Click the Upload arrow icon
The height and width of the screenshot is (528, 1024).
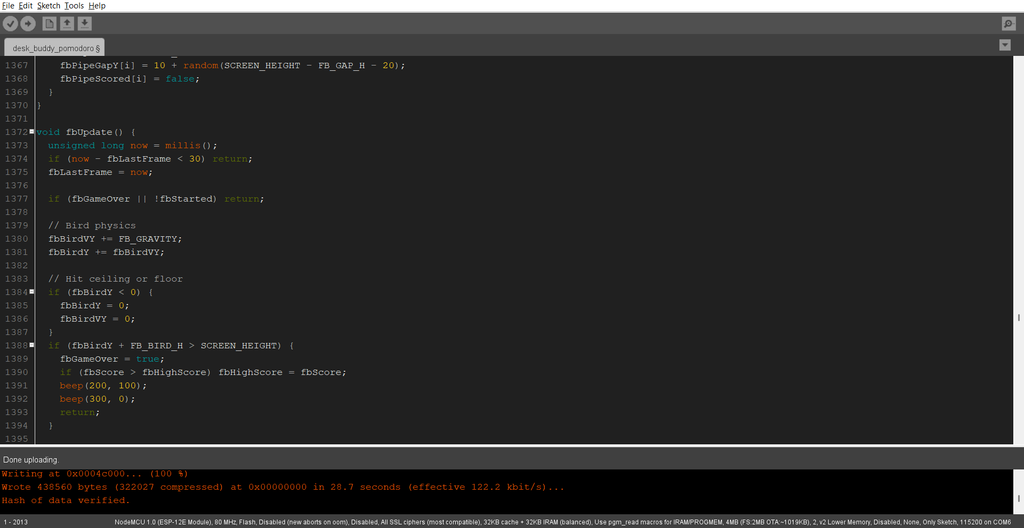click(x=27, y=24)
